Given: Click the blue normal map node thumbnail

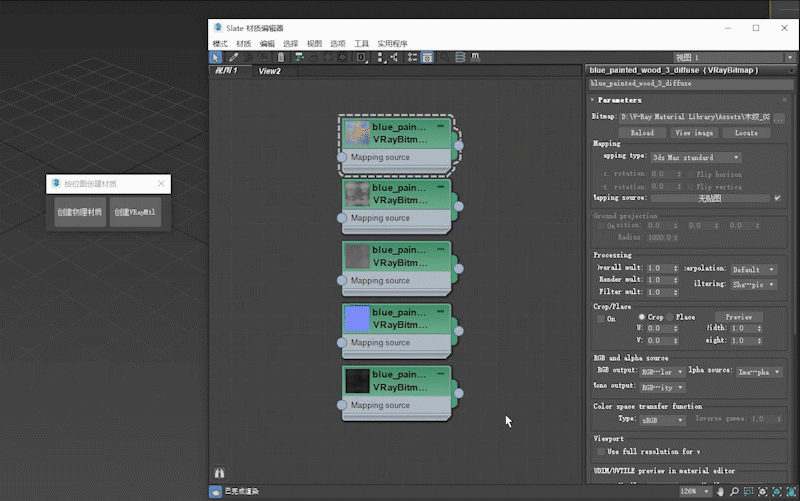Looking at the screenshot, I should click(x=356, y=319).
